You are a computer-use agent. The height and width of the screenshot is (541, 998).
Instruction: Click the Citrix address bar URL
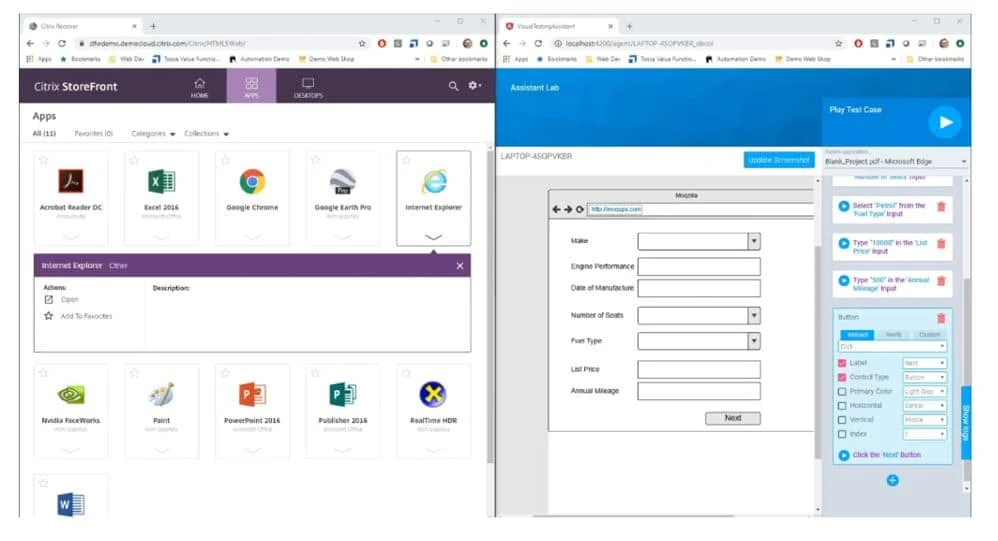167,43
